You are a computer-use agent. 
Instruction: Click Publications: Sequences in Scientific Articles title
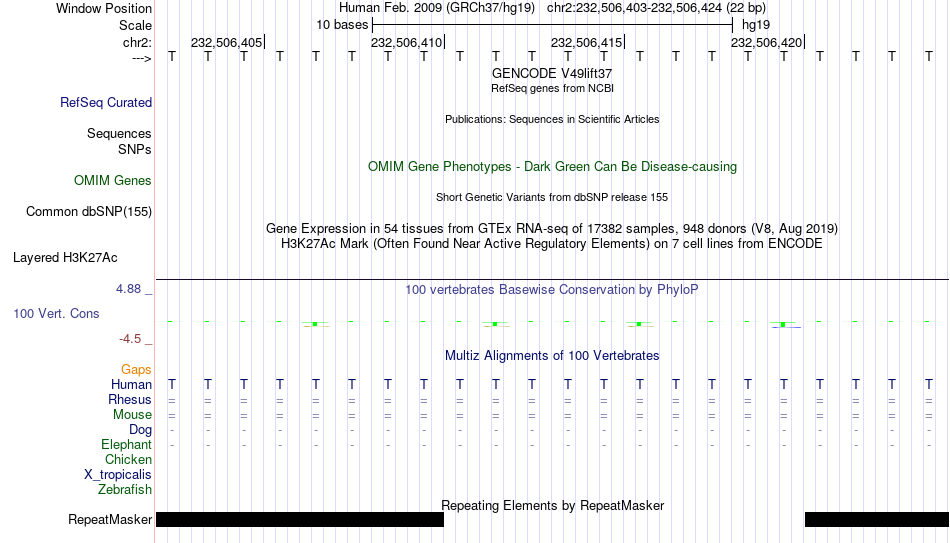click(x=552, y=119)
